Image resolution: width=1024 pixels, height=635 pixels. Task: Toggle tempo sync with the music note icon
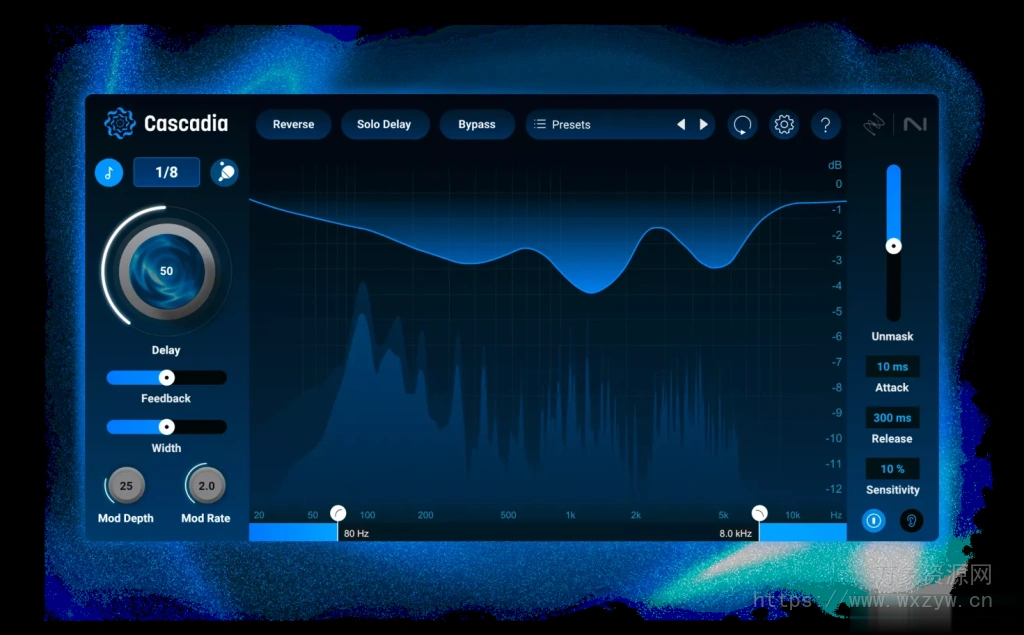109,172
